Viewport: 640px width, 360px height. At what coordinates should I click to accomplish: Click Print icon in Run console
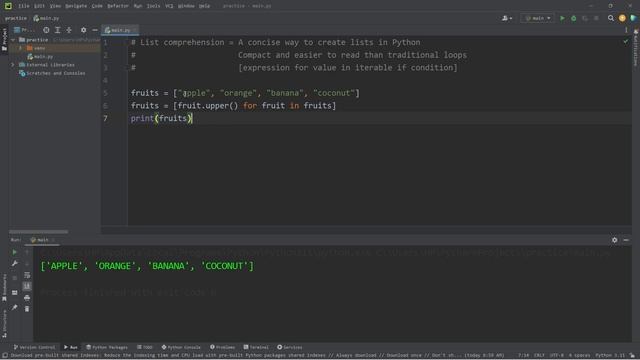[x=27, y=298]
